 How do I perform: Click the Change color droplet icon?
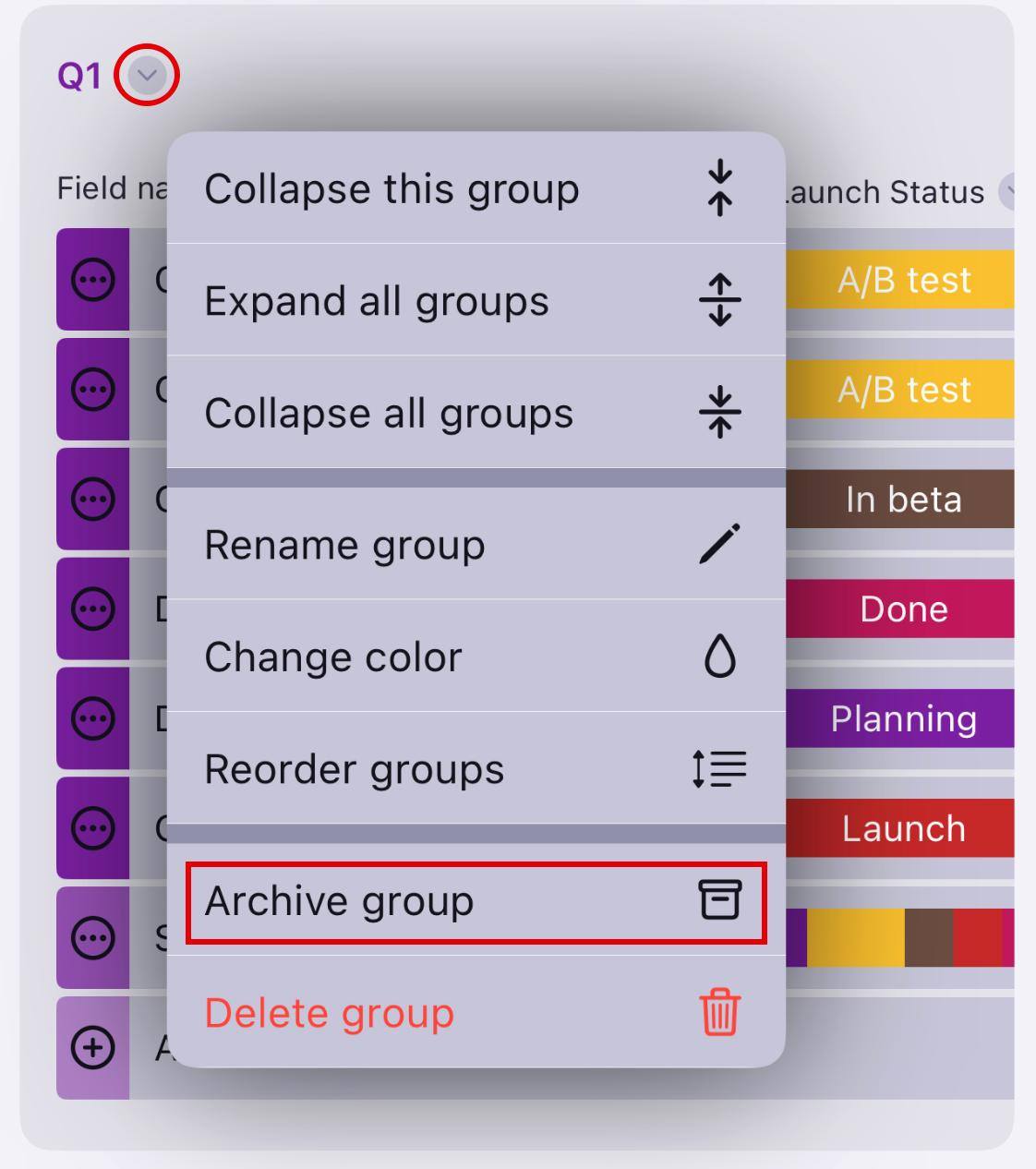[720, 657]
